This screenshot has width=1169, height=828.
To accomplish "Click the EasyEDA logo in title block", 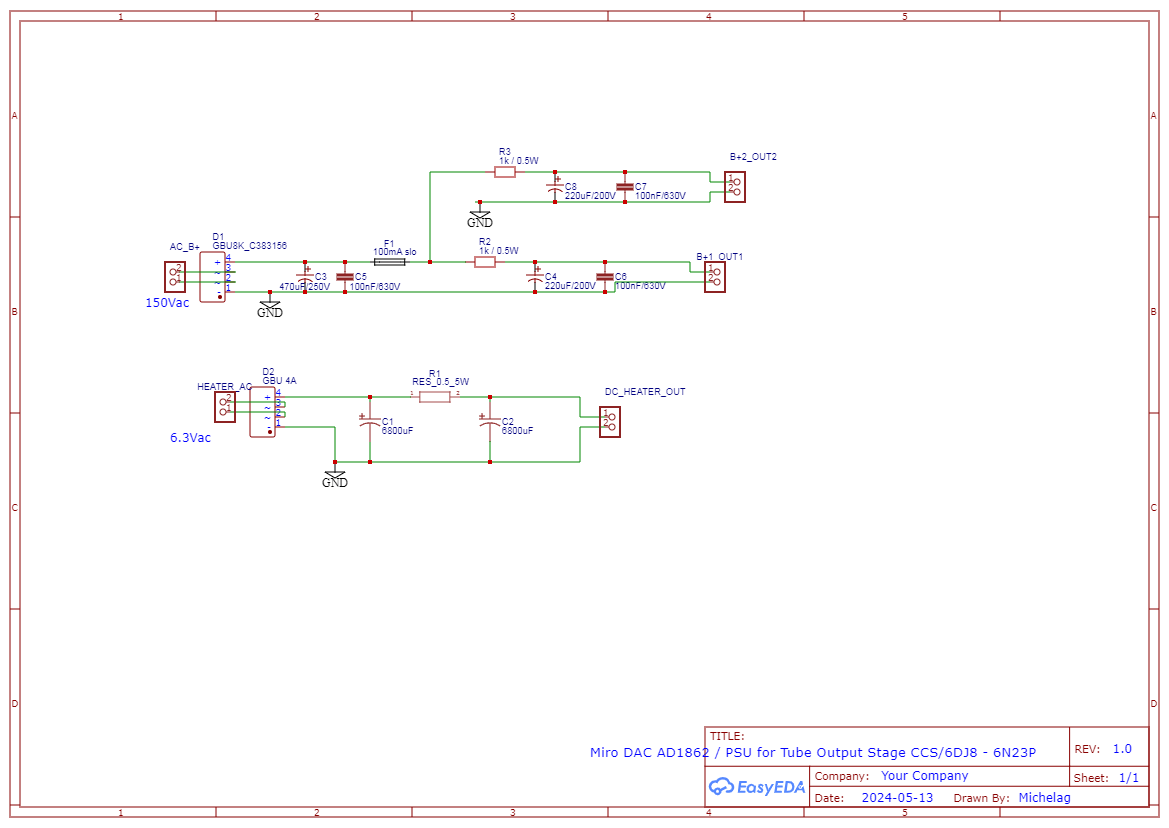I will click(x=756, y=786).
